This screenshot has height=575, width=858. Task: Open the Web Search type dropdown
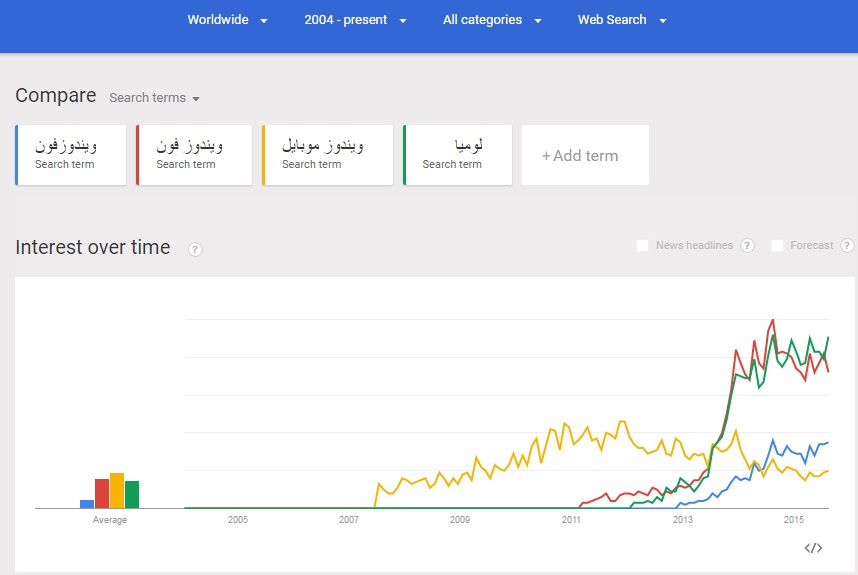(x=621, y=20)
